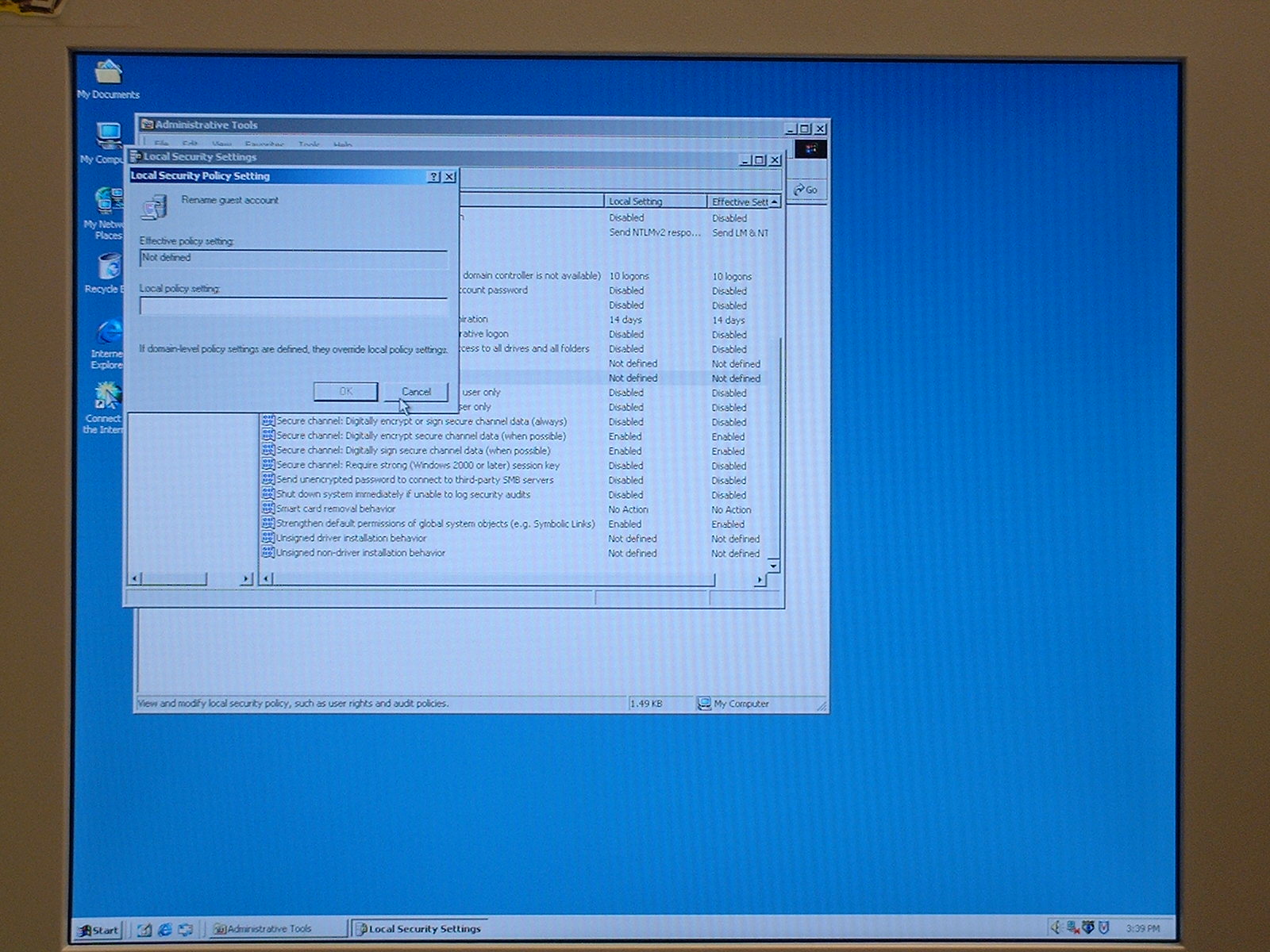Click the Start button on the taskbar
Image resolution: width=1270 pixels, height=952 pixels.
pos(98,930)
